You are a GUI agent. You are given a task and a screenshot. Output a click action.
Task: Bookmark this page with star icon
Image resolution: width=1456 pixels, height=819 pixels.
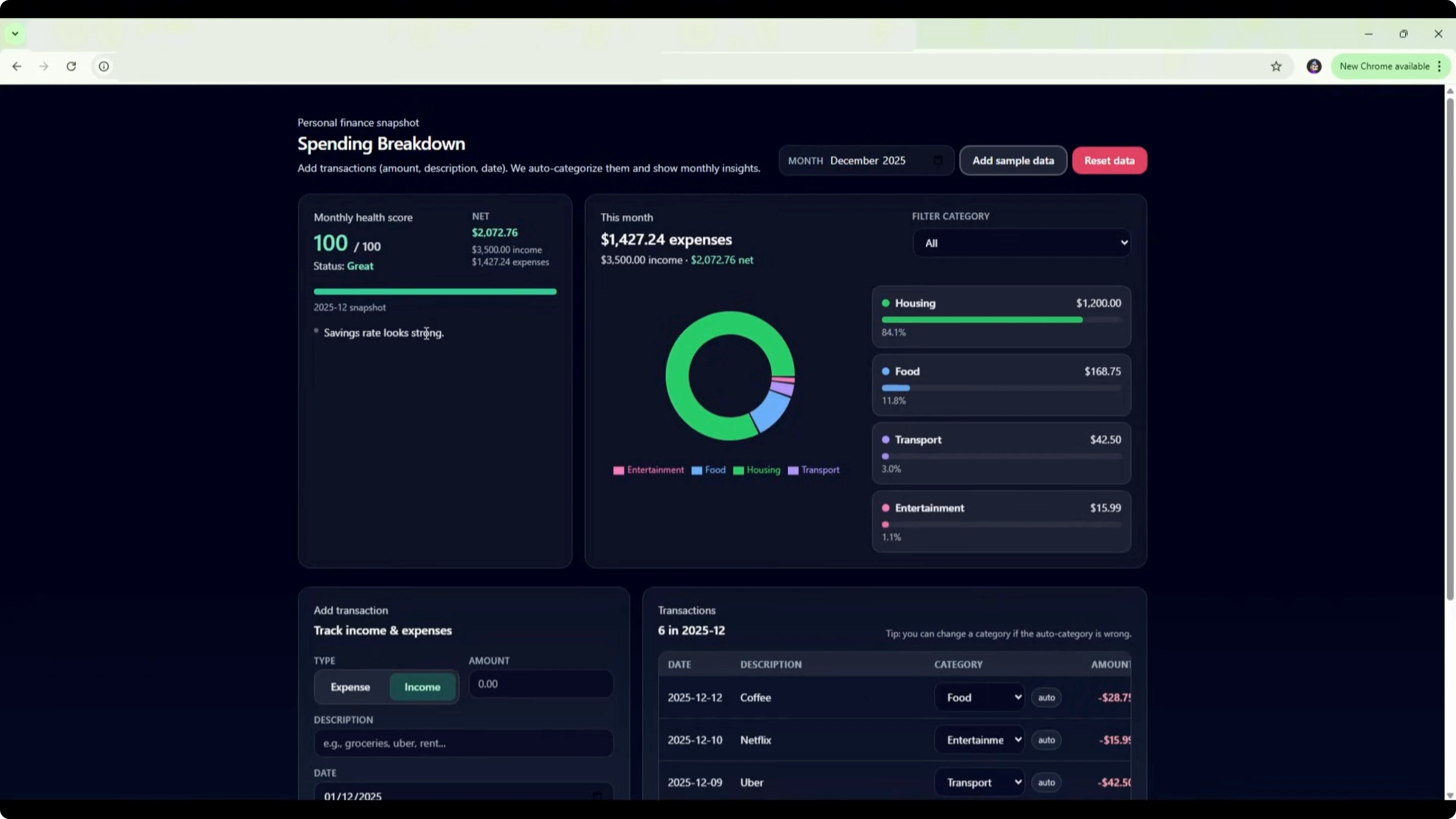1276,66
